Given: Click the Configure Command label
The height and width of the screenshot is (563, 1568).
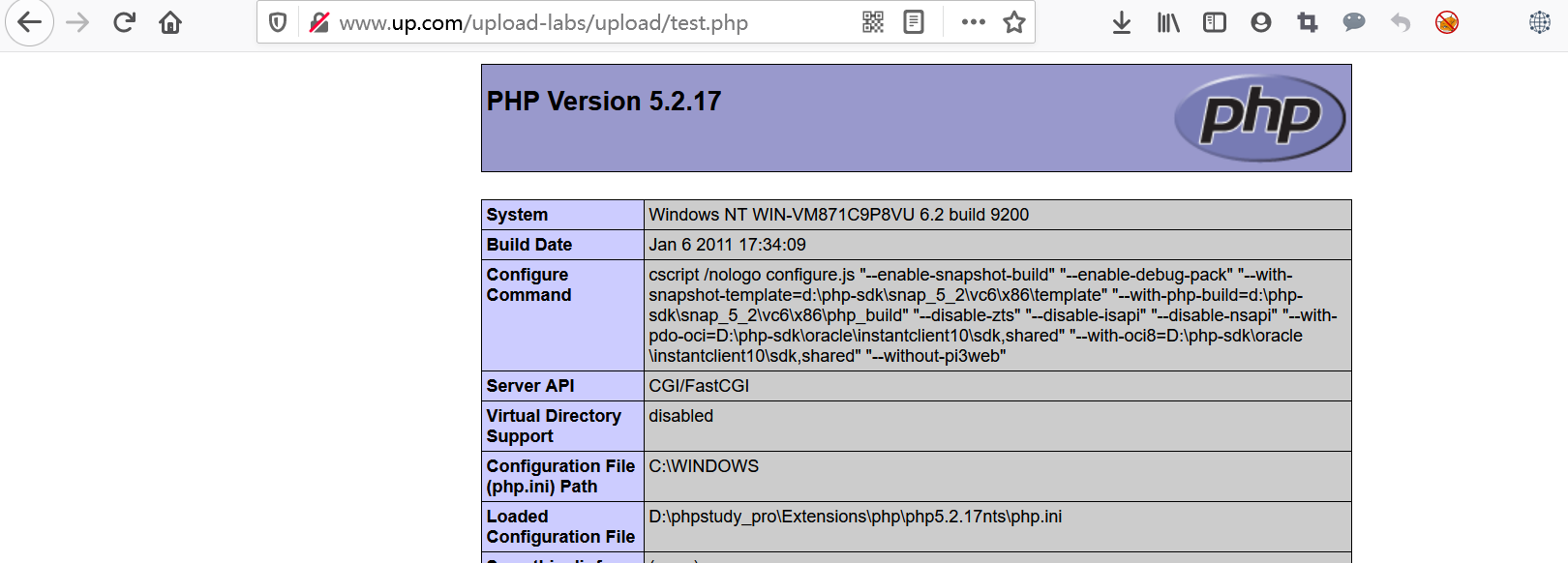Looking at the screenshot, I should [529, 285].
